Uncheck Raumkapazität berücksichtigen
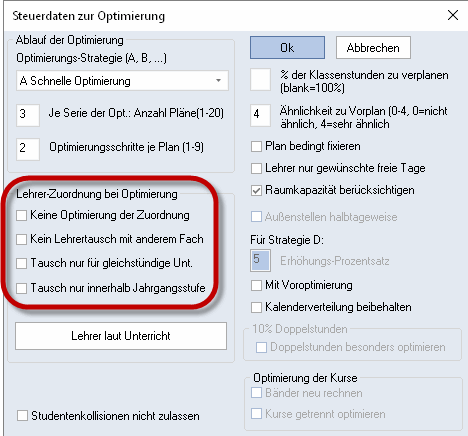Screen dimensions: 468x436 256,191
